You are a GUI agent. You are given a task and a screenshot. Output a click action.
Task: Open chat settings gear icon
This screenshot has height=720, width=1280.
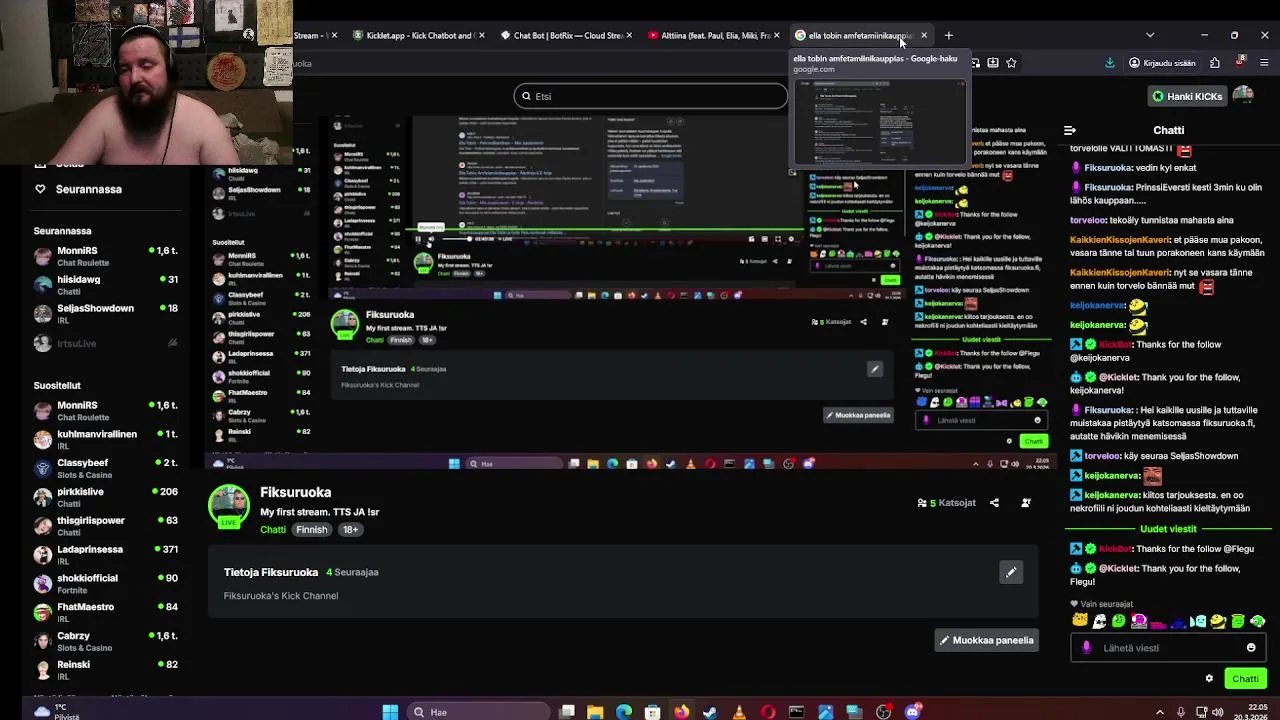[1209, 679]
